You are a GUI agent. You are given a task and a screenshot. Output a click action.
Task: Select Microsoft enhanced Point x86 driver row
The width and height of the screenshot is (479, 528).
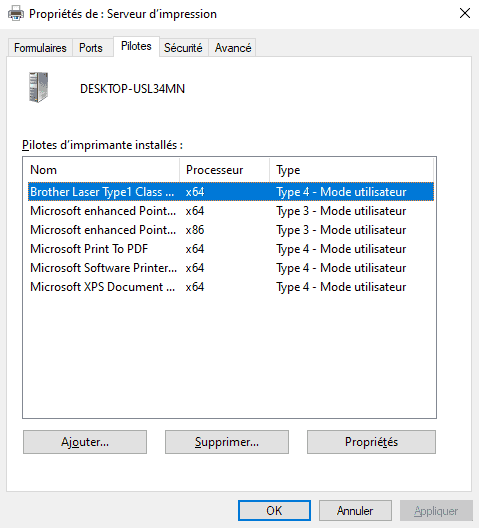pos(231,230)
